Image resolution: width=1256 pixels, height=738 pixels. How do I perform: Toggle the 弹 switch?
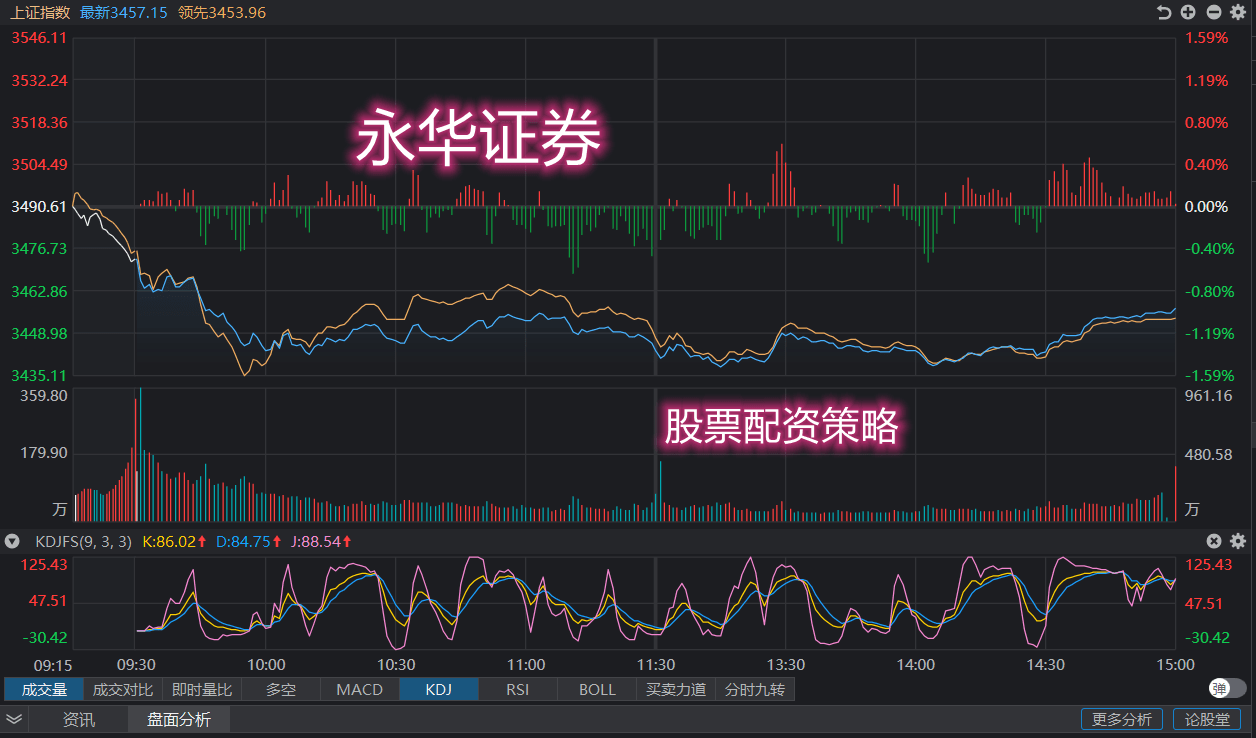click(x=1227, y=688)
